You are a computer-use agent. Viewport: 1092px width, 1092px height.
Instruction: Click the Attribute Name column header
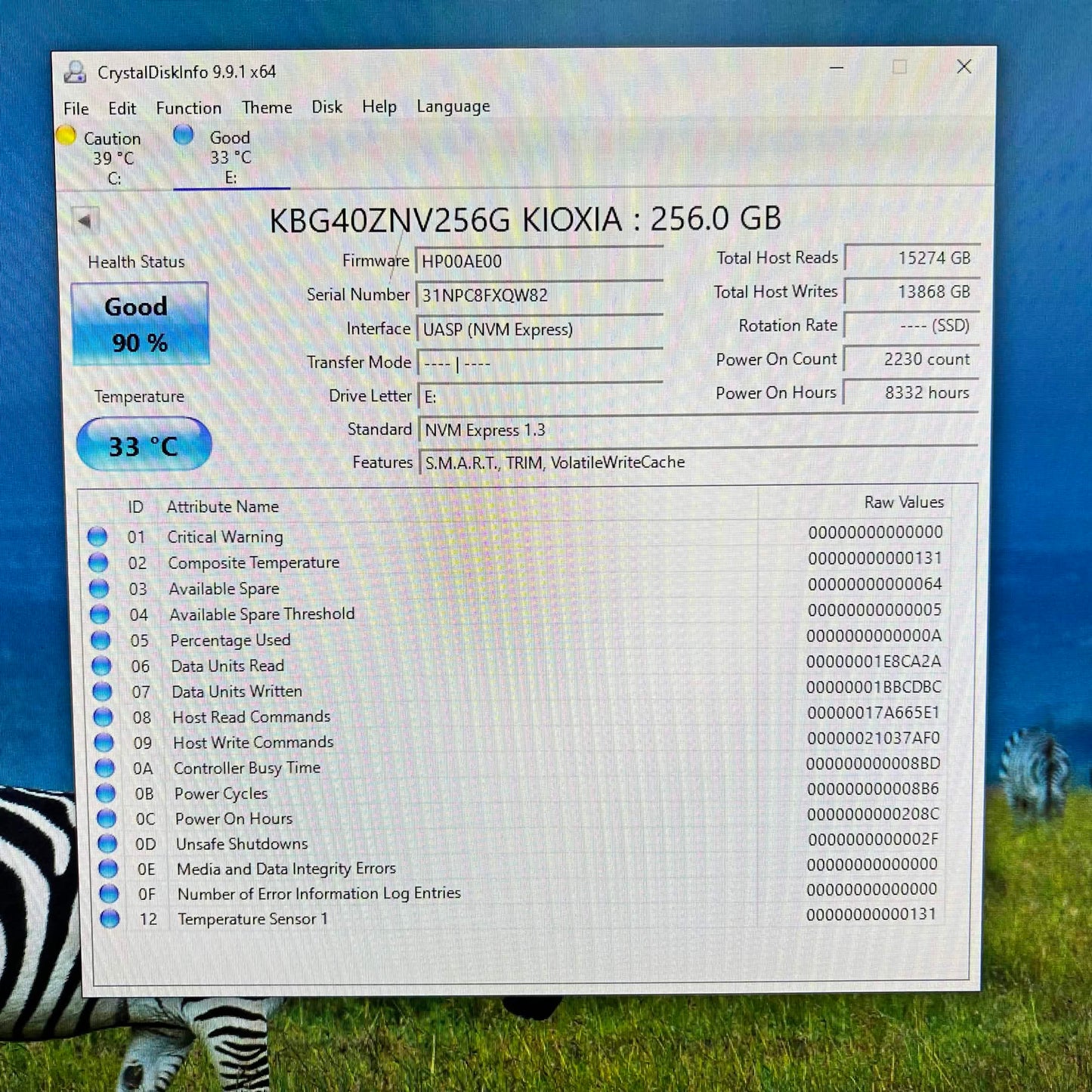(x=223, y=506)
